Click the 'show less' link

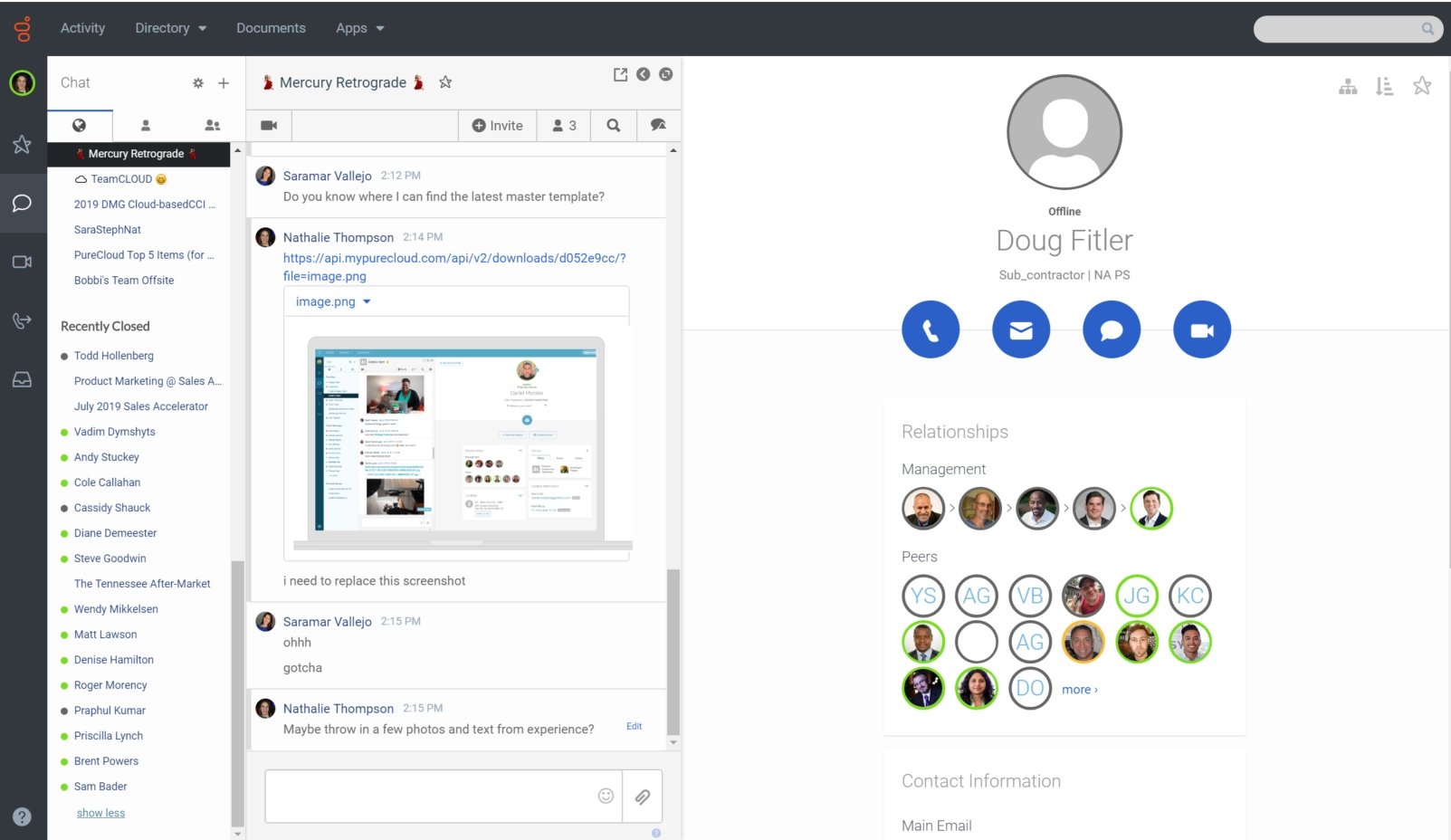coord(100,813)
